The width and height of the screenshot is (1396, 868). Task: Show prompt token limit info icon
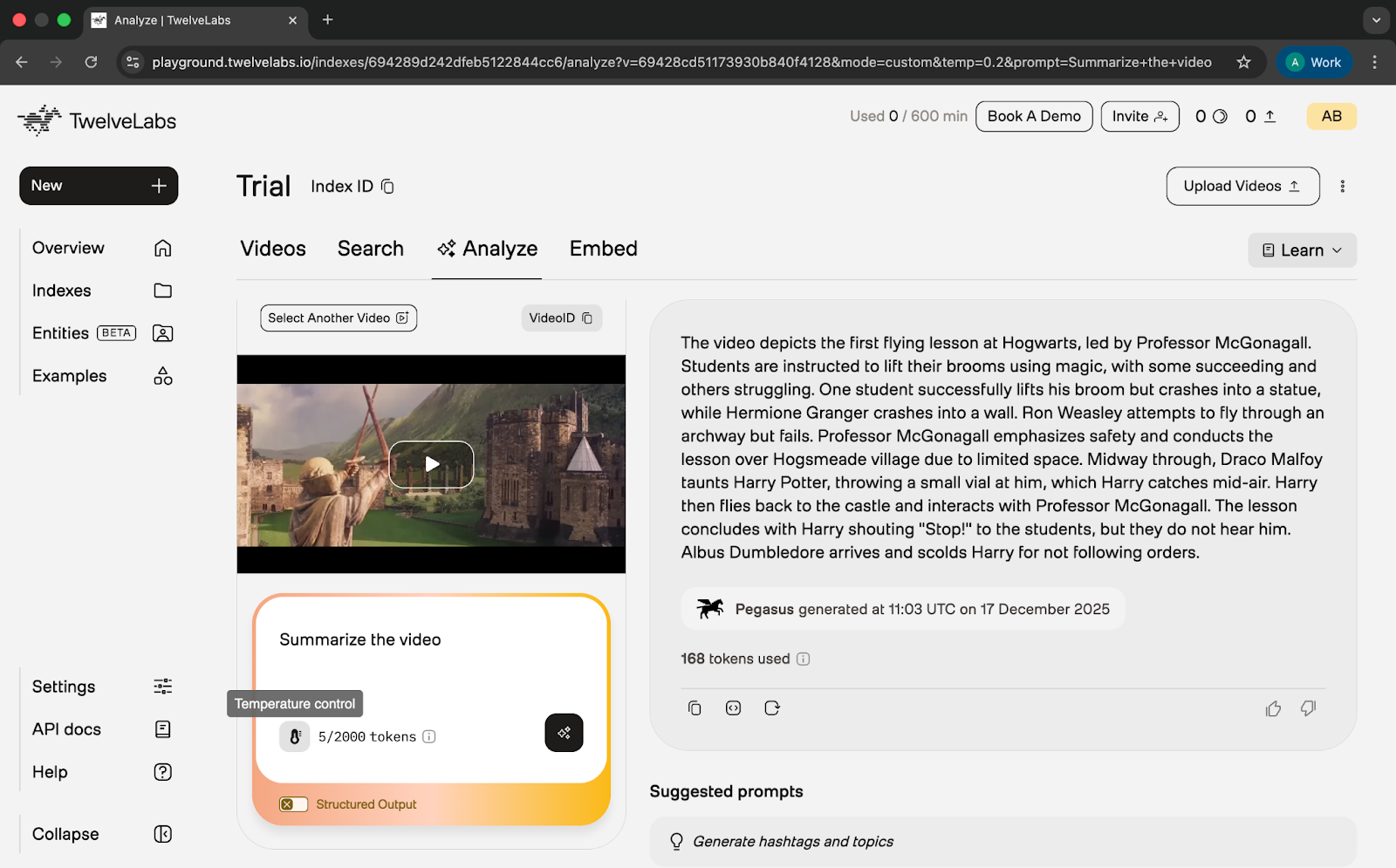coord(429,736)
